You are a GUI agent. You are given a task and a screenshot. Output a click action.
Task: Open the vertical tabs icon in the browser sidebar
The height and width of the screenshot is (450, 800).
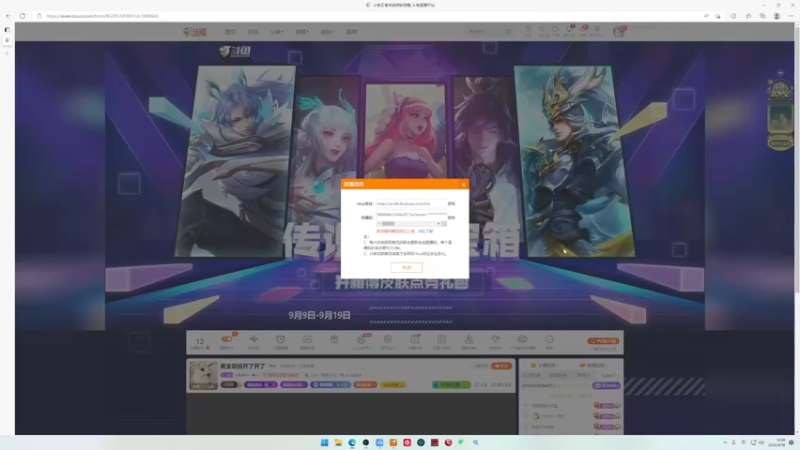point(7,30)
